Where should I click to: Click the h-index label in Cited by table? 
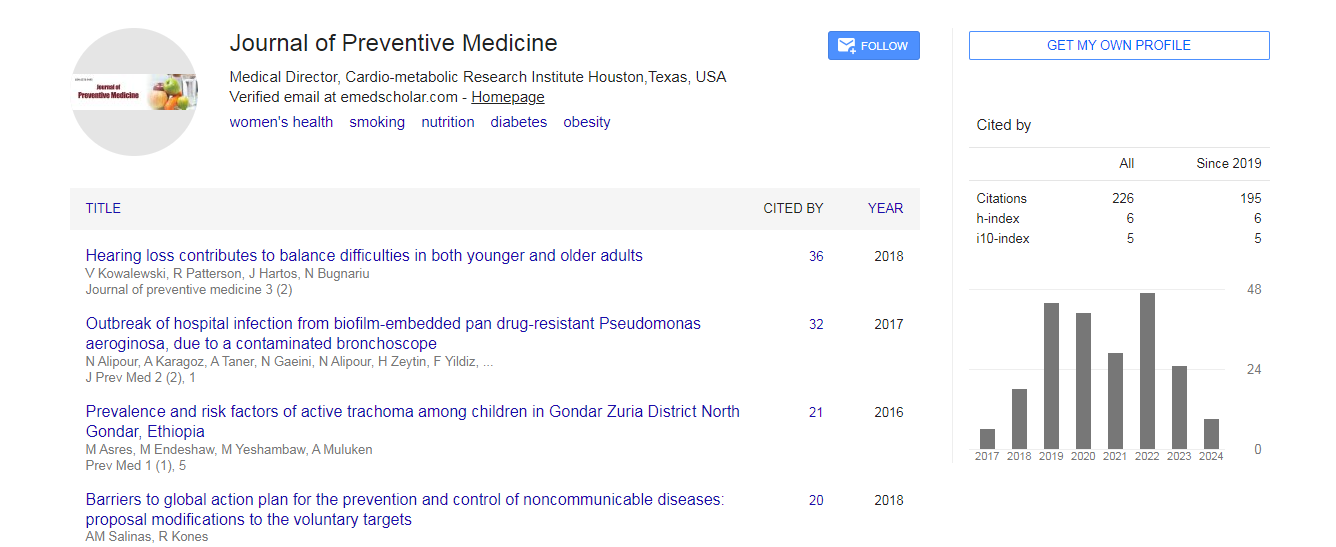coord(997,219)
